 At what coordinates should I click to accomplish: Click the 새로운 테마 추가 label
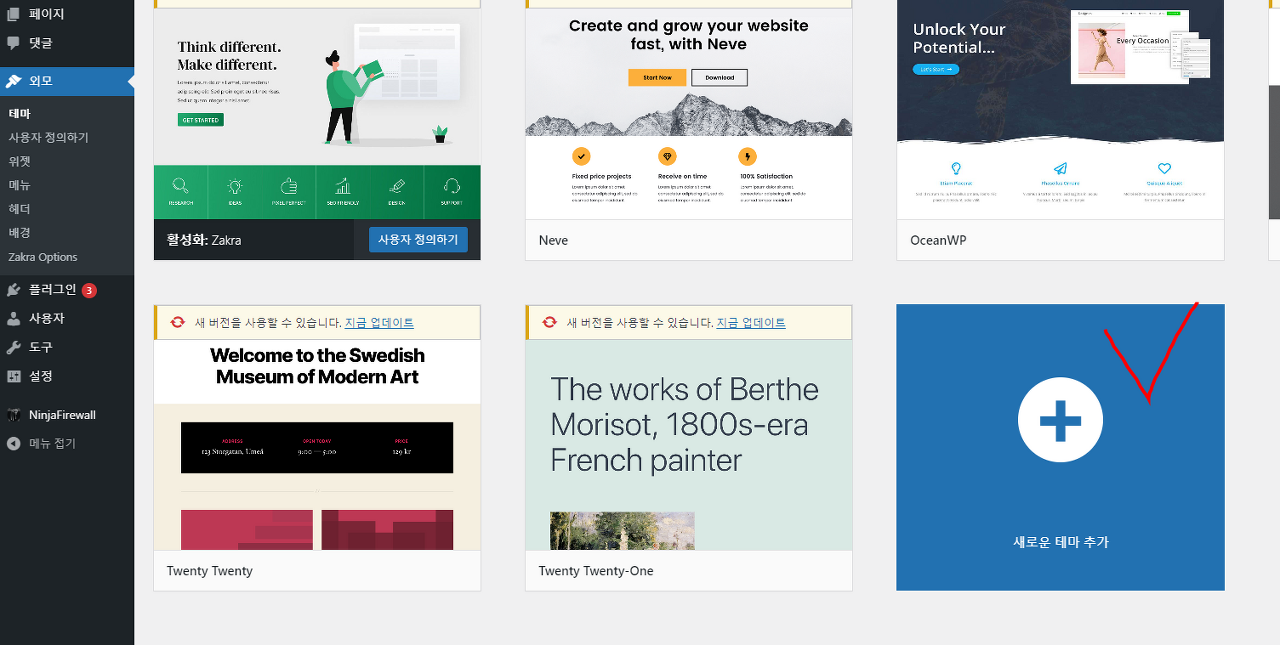(1061, 542)
